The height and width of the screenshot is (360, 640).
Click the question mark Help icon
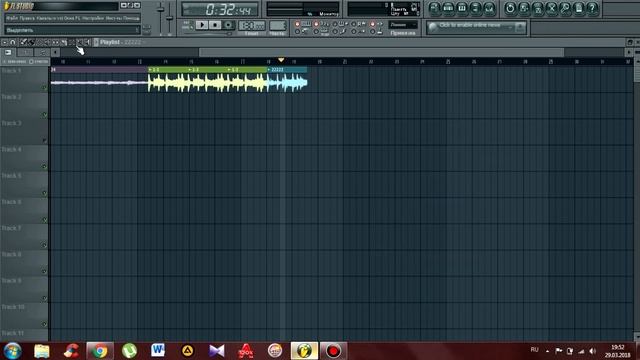pos(592,8)
